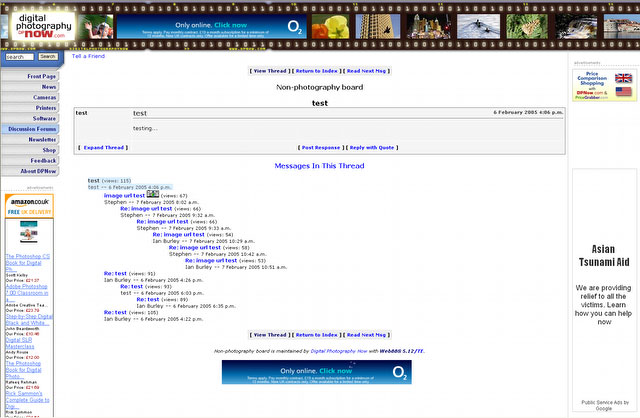Image resolution: width=640 pixels, height=418 pixels.
Task: Open the Newsletter sidebar item
Action: pos(31,140)
